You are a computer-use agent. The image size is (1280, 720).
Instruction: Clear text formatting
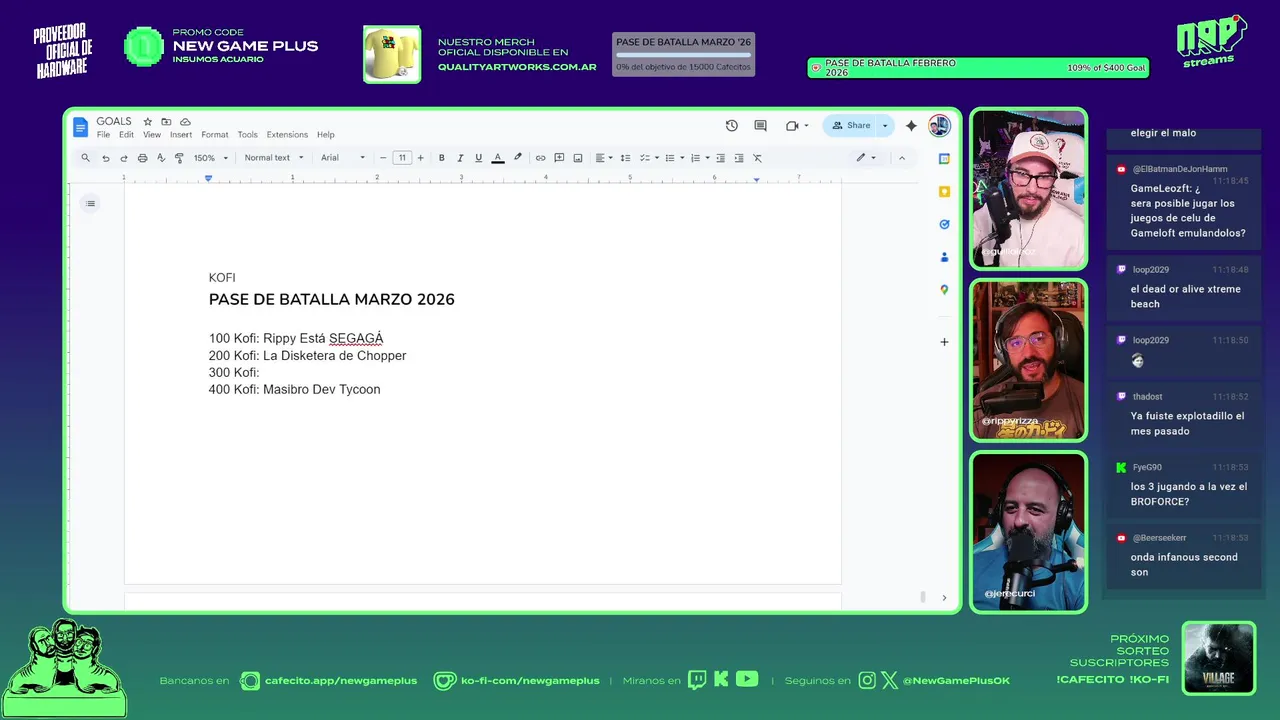tap(757, 158)
